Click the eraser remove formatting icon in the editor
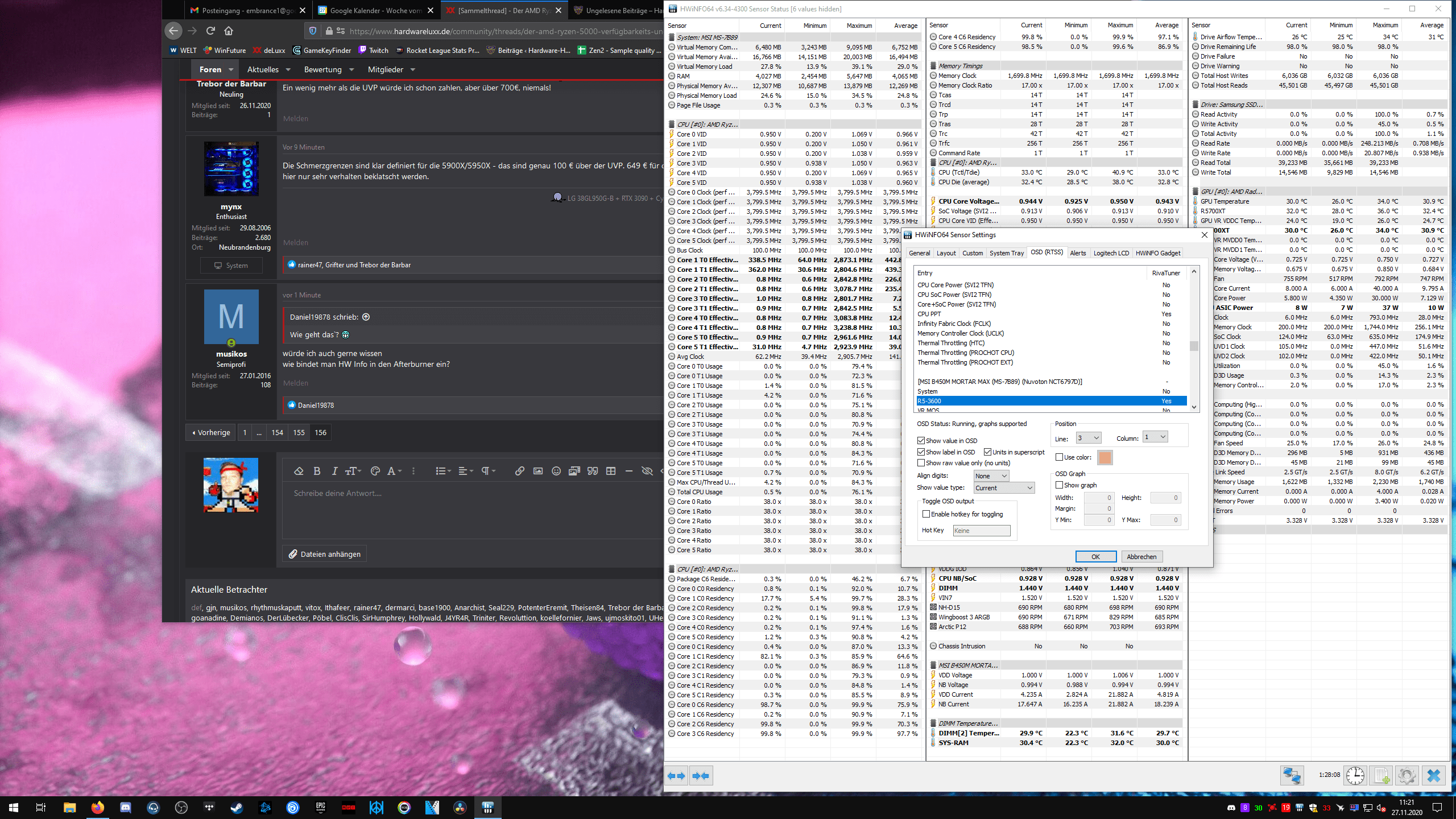This screenshot has width=1456, height=819. coord(299,471)
